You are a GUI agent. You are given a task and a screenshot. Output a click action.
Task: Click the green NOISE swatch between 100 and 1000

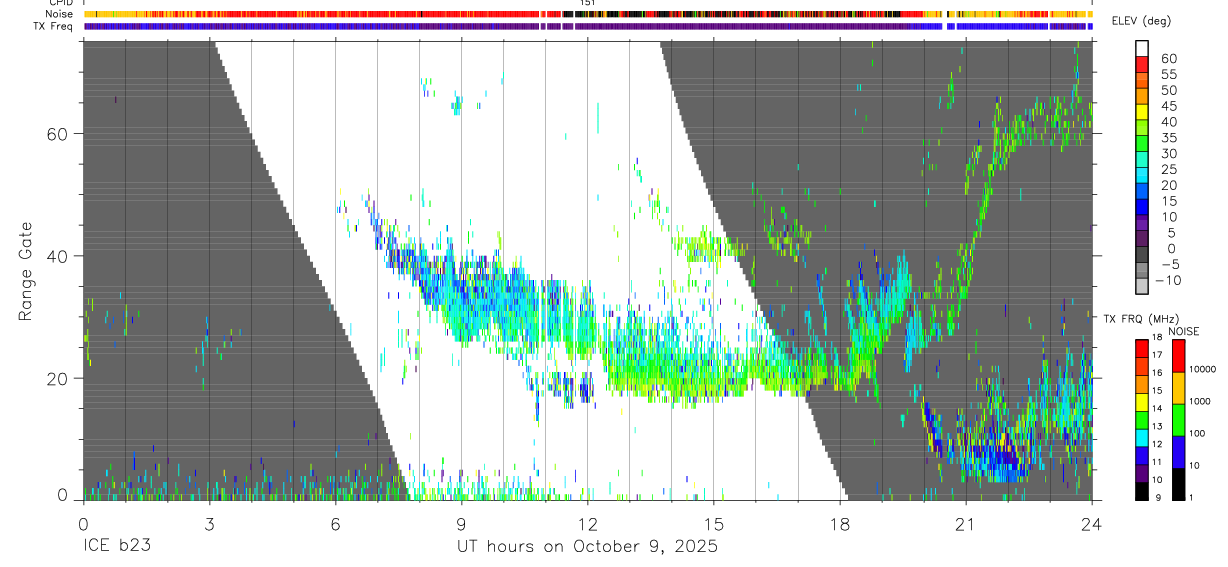[1178, 420]
